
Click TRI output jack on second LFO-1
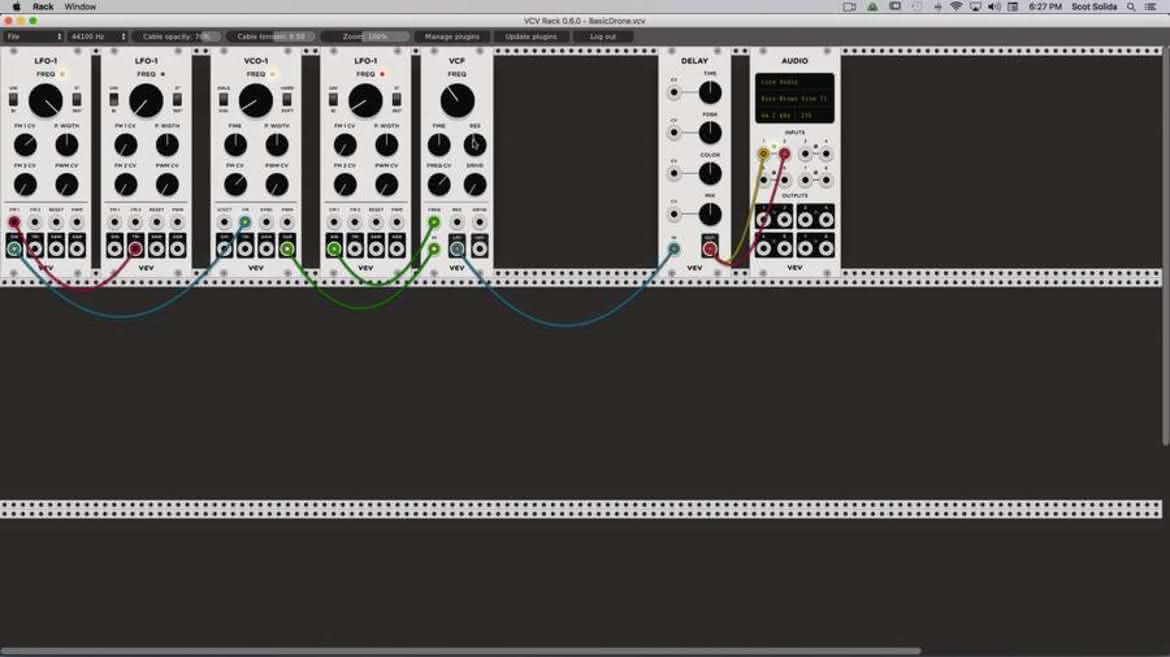[135, 249]
